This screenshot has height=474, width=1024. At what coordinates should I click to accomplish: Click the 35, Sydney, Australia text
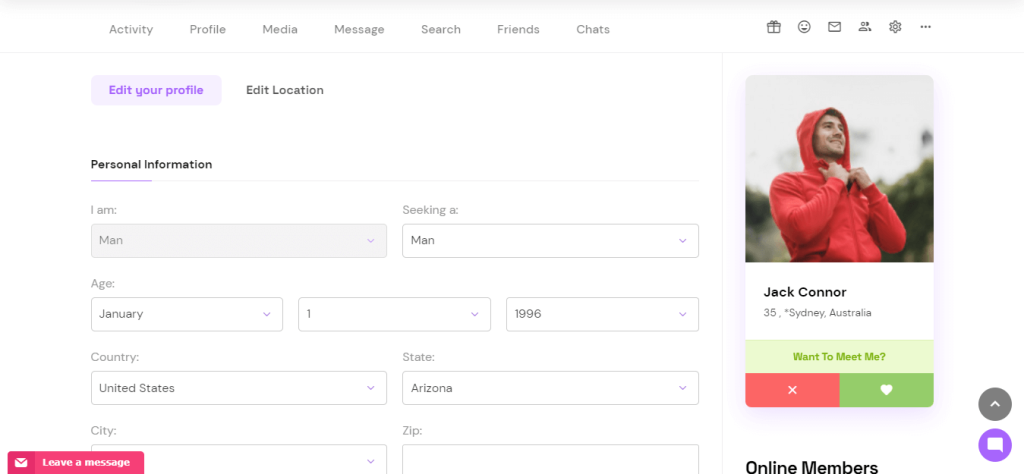point(817,313)
